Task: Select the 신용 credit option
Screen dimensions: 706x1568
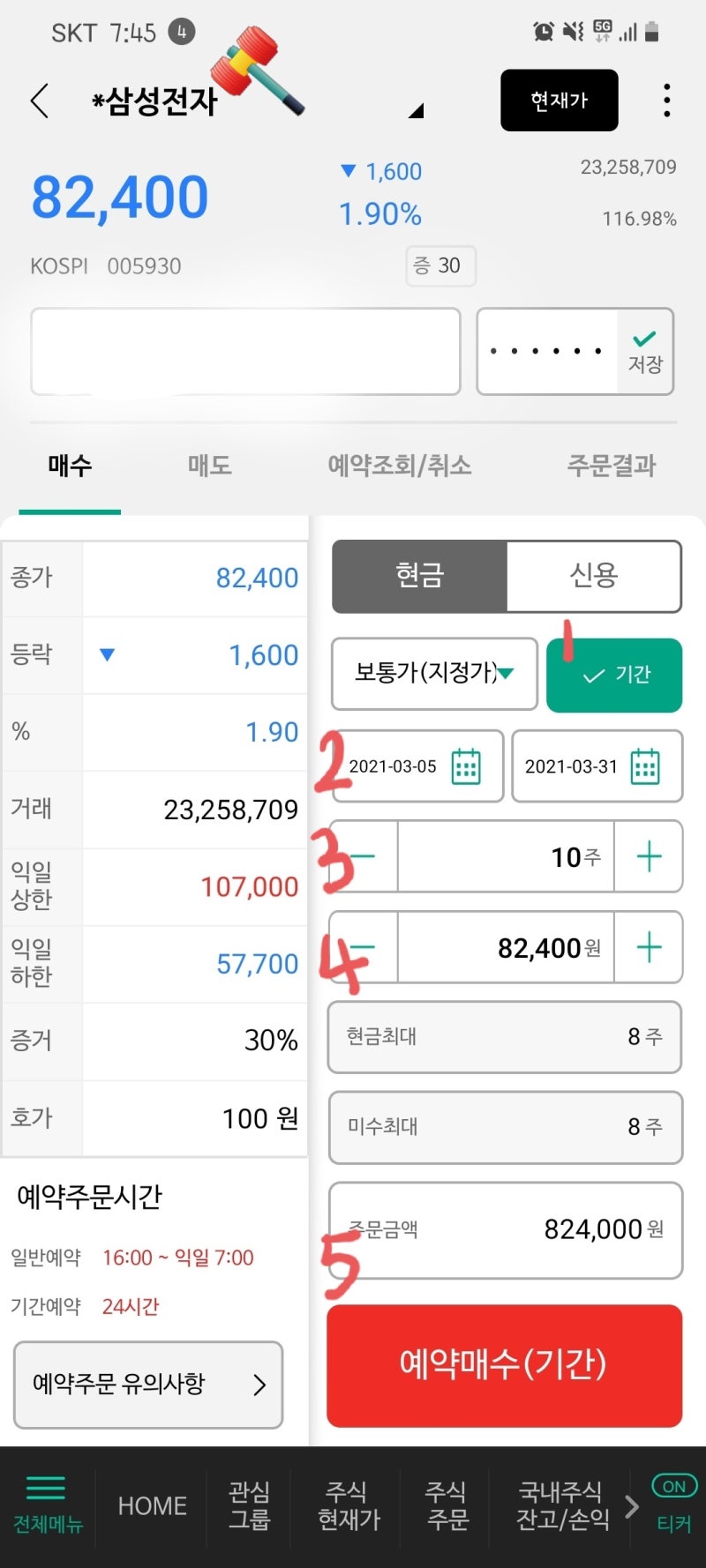Action: [593, 576]
